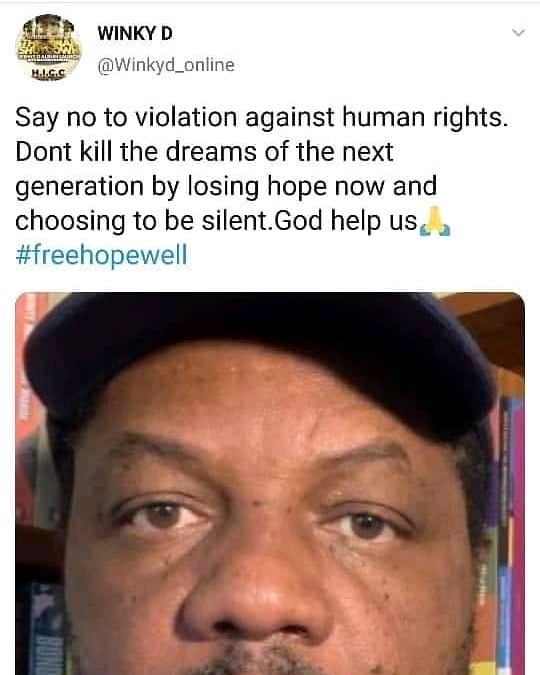Click the 'God help us' text
Screen dimensions: 540x675
[345, 221]
